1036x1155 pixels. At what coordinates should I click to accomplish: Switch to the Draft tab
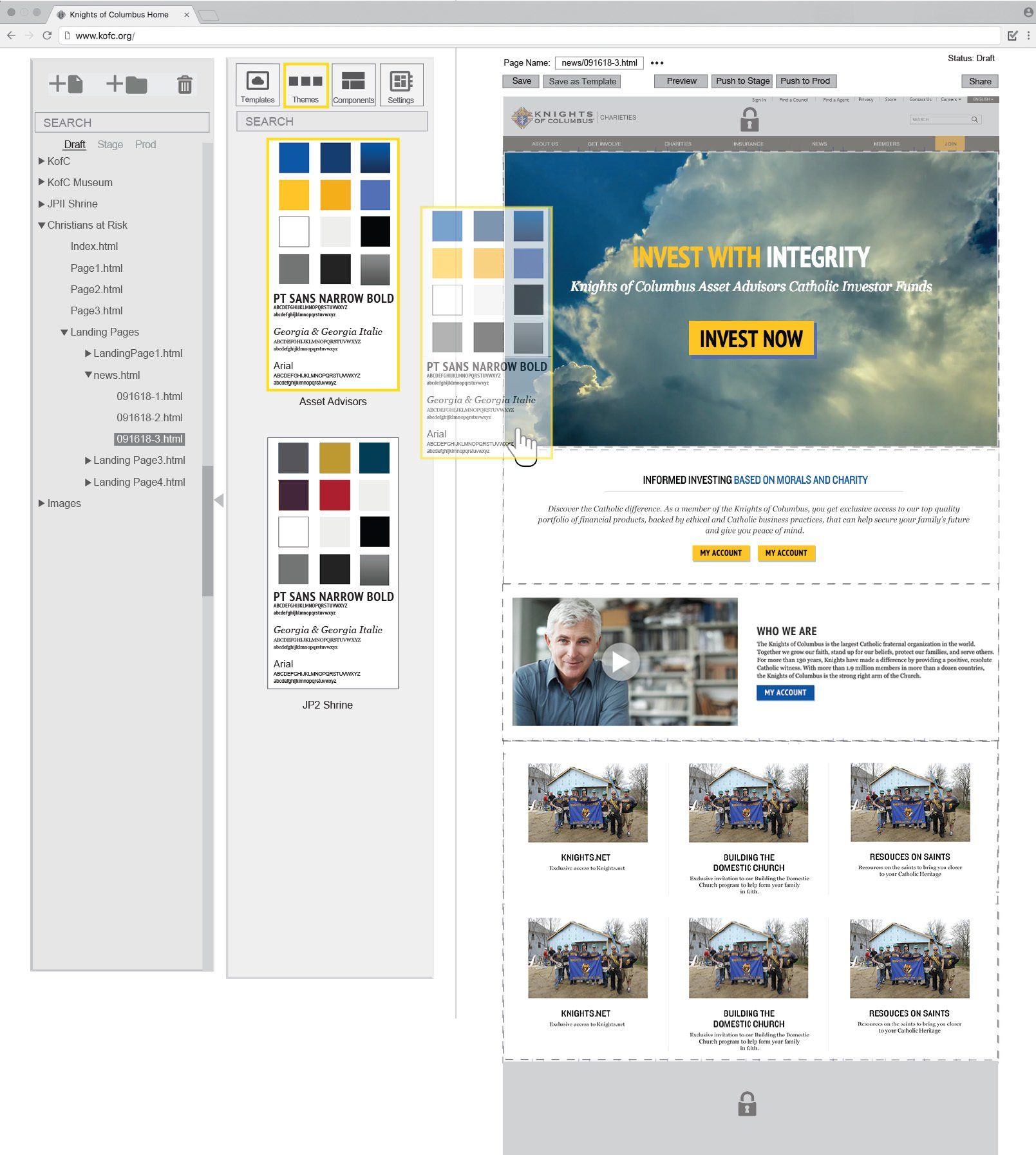[x=75, y=144]
